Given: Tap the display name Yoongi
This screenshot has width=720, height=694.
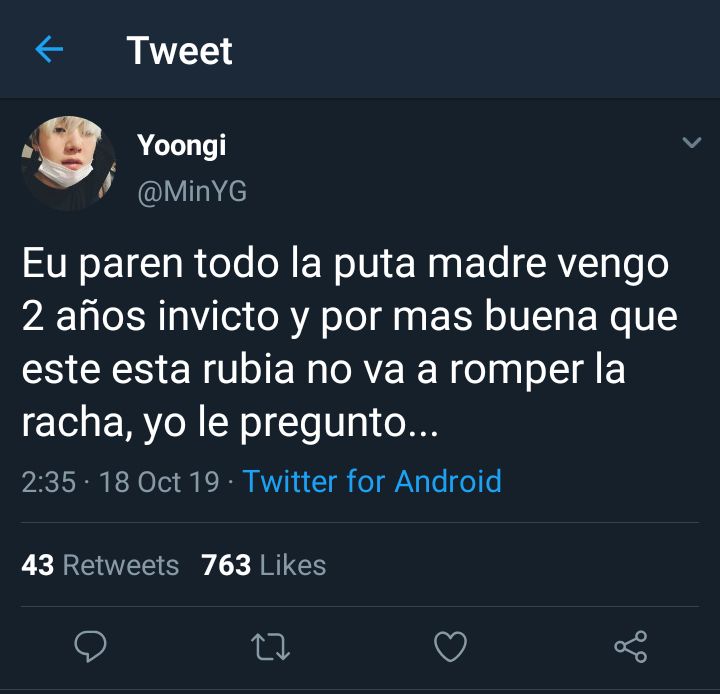Looking at the screenshot, I should coord(181,146).
